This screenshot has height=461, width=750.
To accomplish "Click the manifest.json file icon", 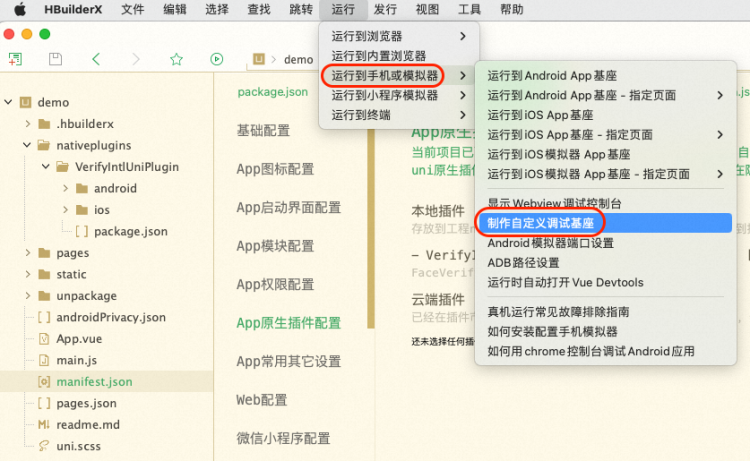I will click(x=44, y=382).
